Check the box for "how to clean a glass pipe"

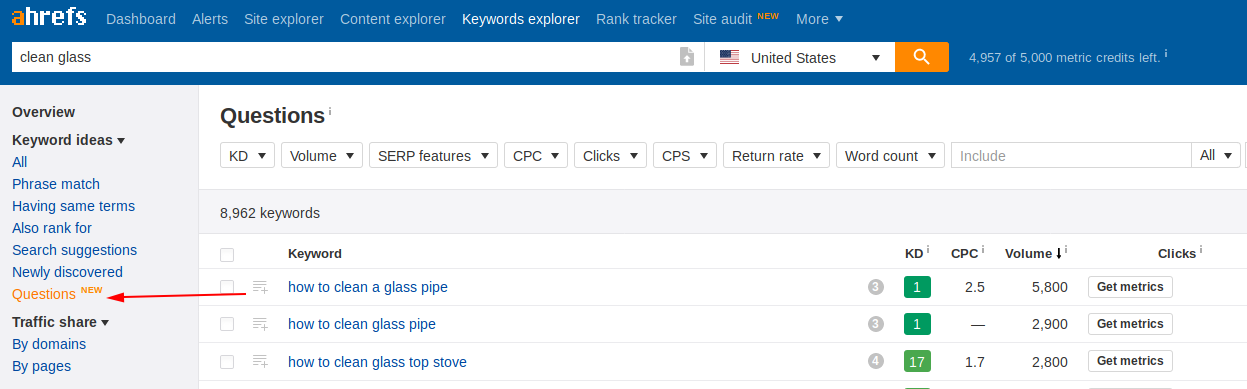[227, 287]
